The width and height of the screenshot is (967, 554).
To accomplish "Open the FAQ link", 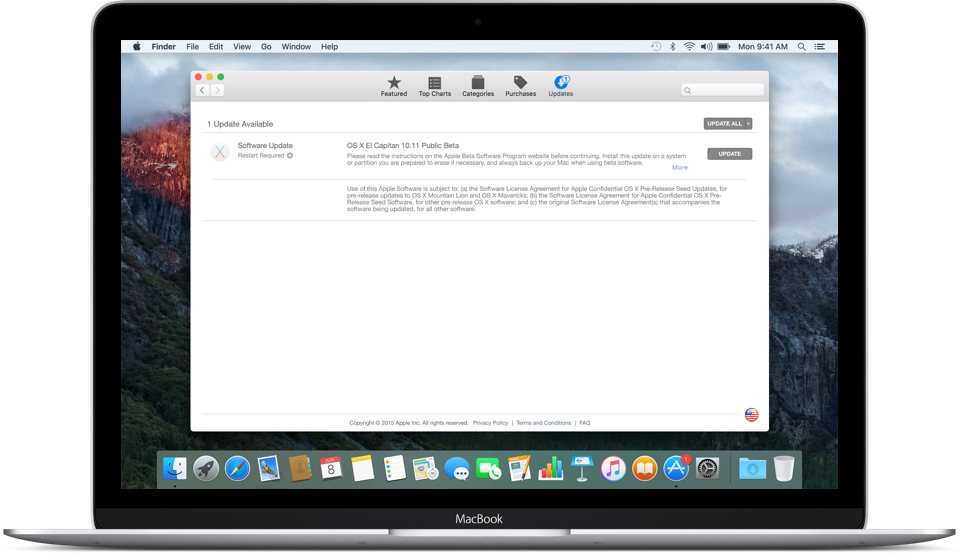I will 585,423.
